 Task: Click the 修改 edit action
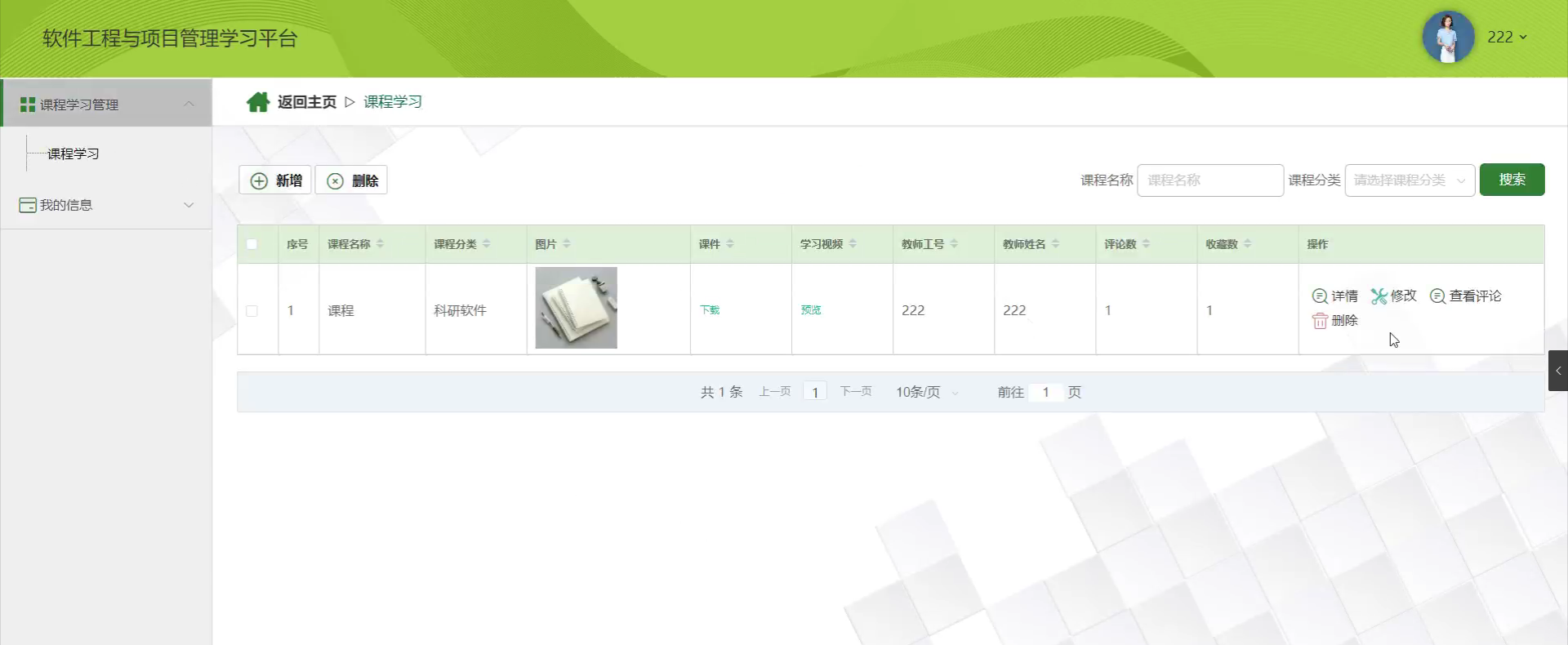coord(1393,296)
